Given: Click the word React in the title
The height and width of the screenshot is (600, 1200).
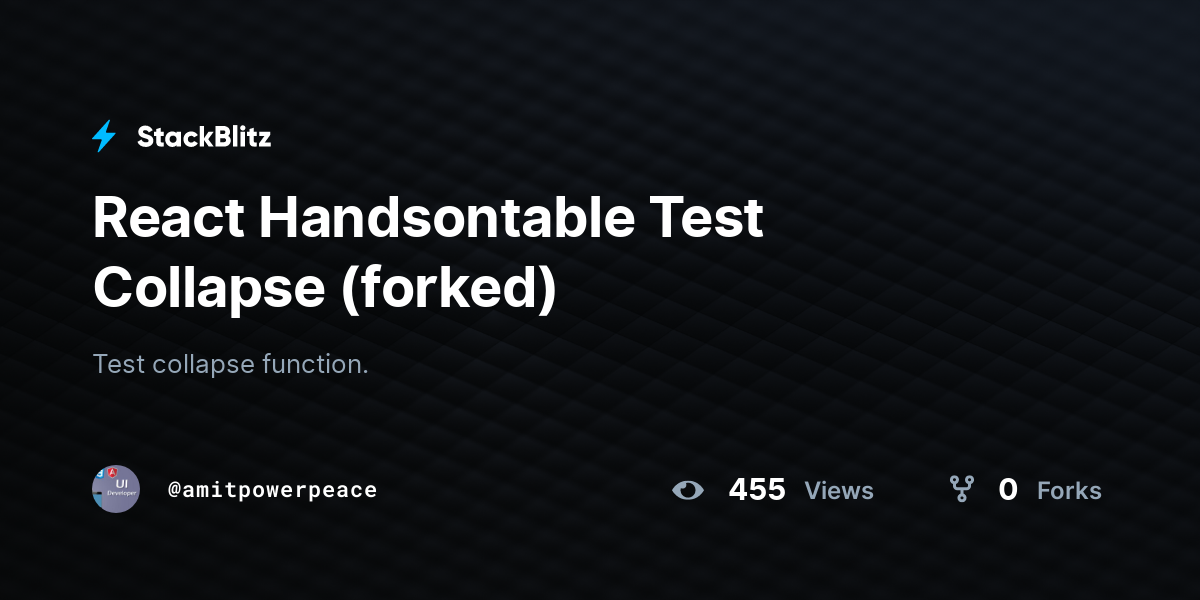Looking at the screenshot, I should (168, 217).
